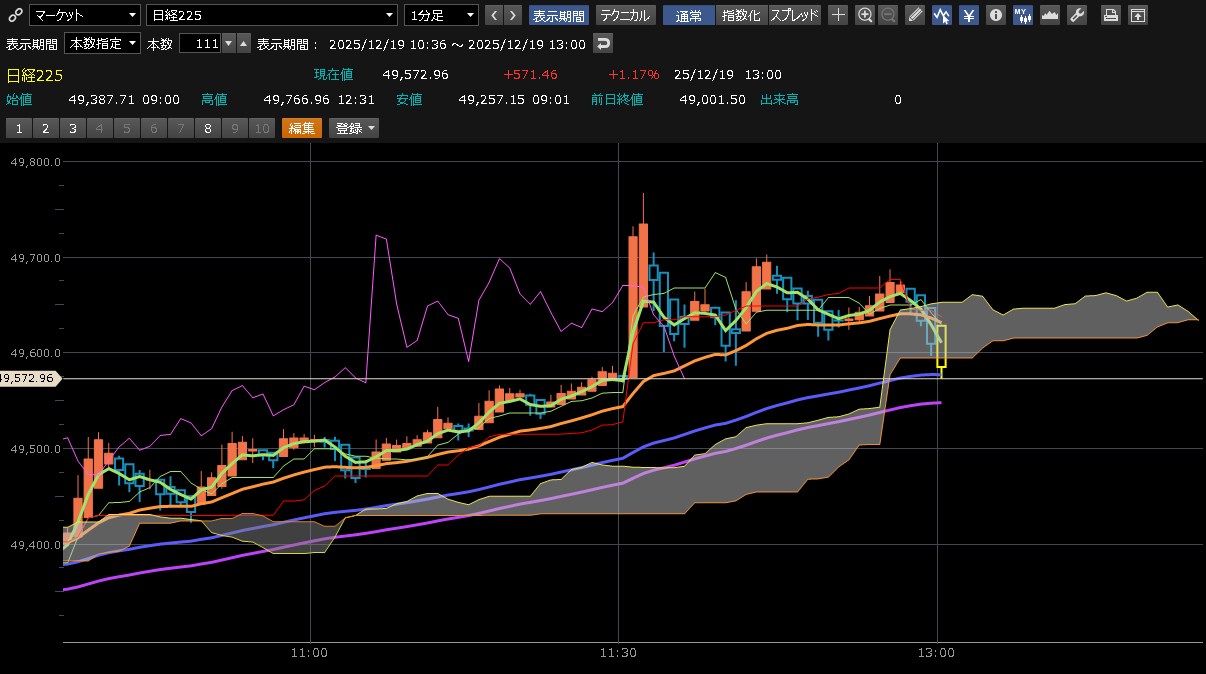This screenshot has height=674, width=1206.
Task: Open the 日経225 symbol dropdown
Action: pyautogui.click(x=272, y=15)
